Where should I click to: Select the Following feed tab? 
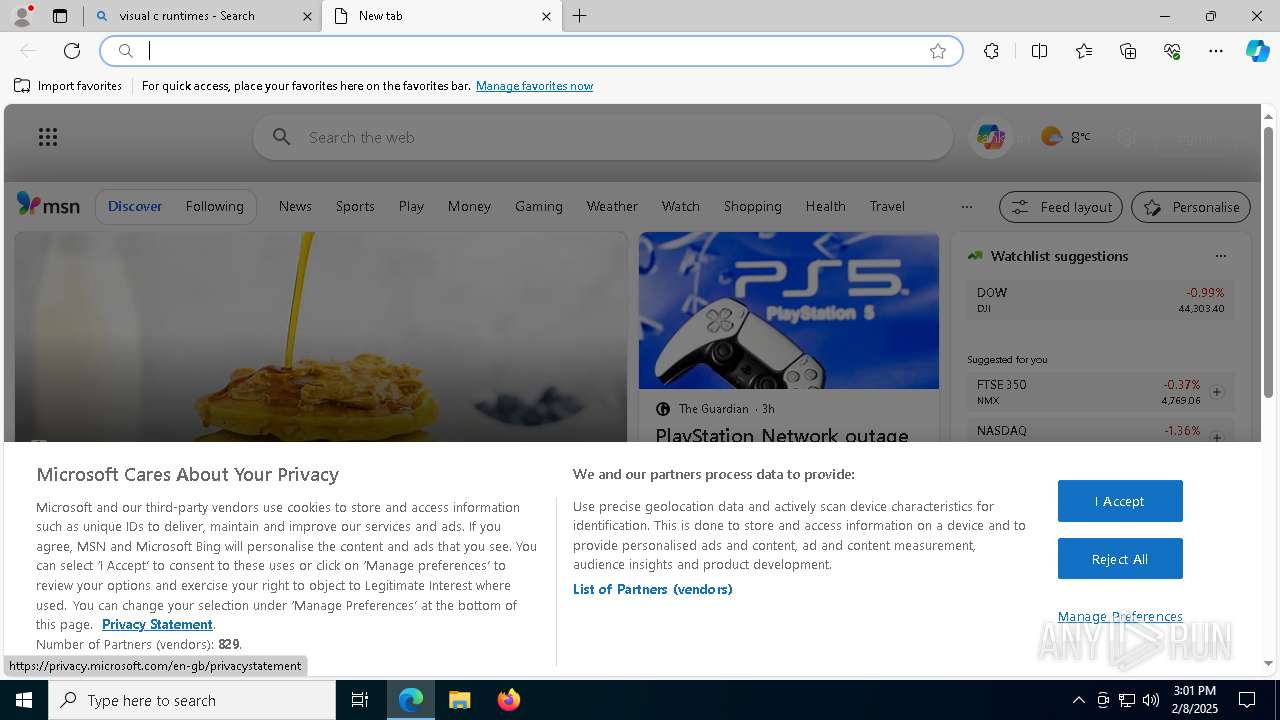click(x=214, y=206)
